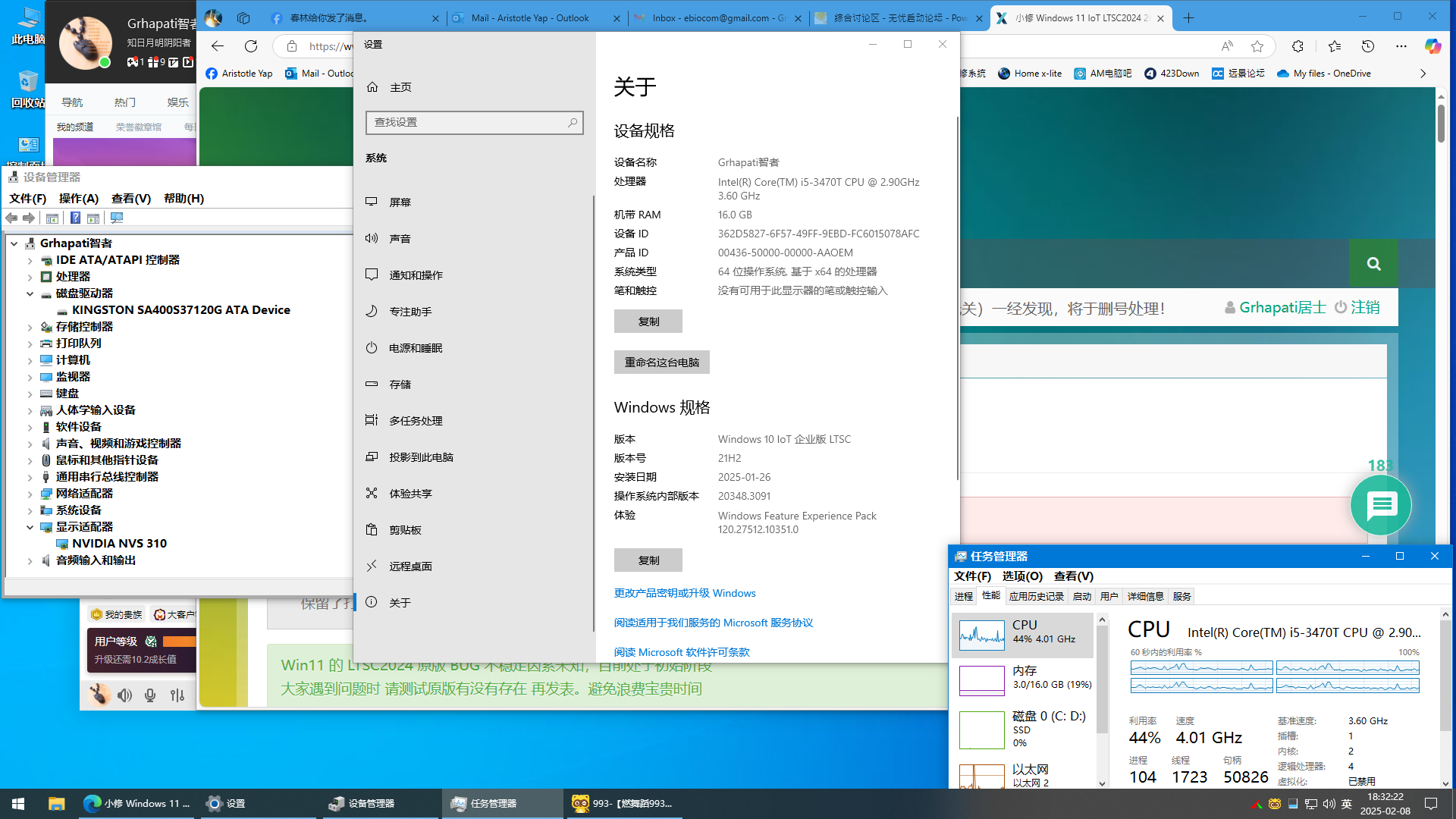Open Device Manager File menu
1456x819 pixels.
point(27,198)
